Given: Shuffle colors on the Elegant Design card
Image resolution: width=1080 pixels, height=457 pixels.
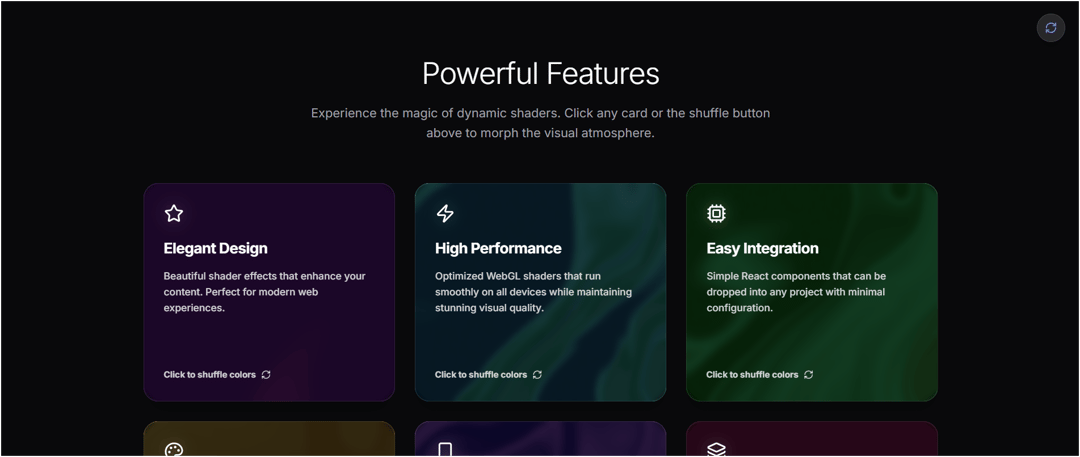Looking at the screenshot, I should [217, 374].
